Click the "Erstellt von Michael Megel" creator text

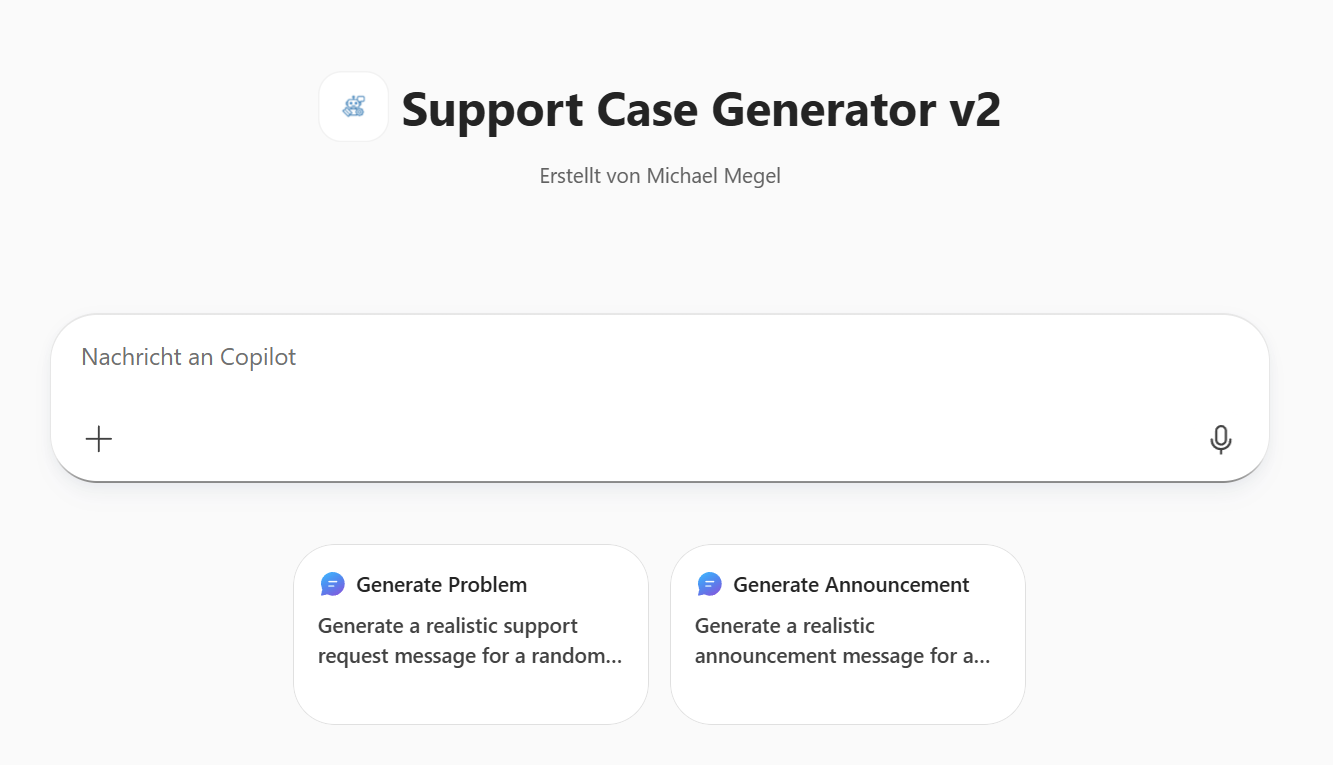click(660, 176)
